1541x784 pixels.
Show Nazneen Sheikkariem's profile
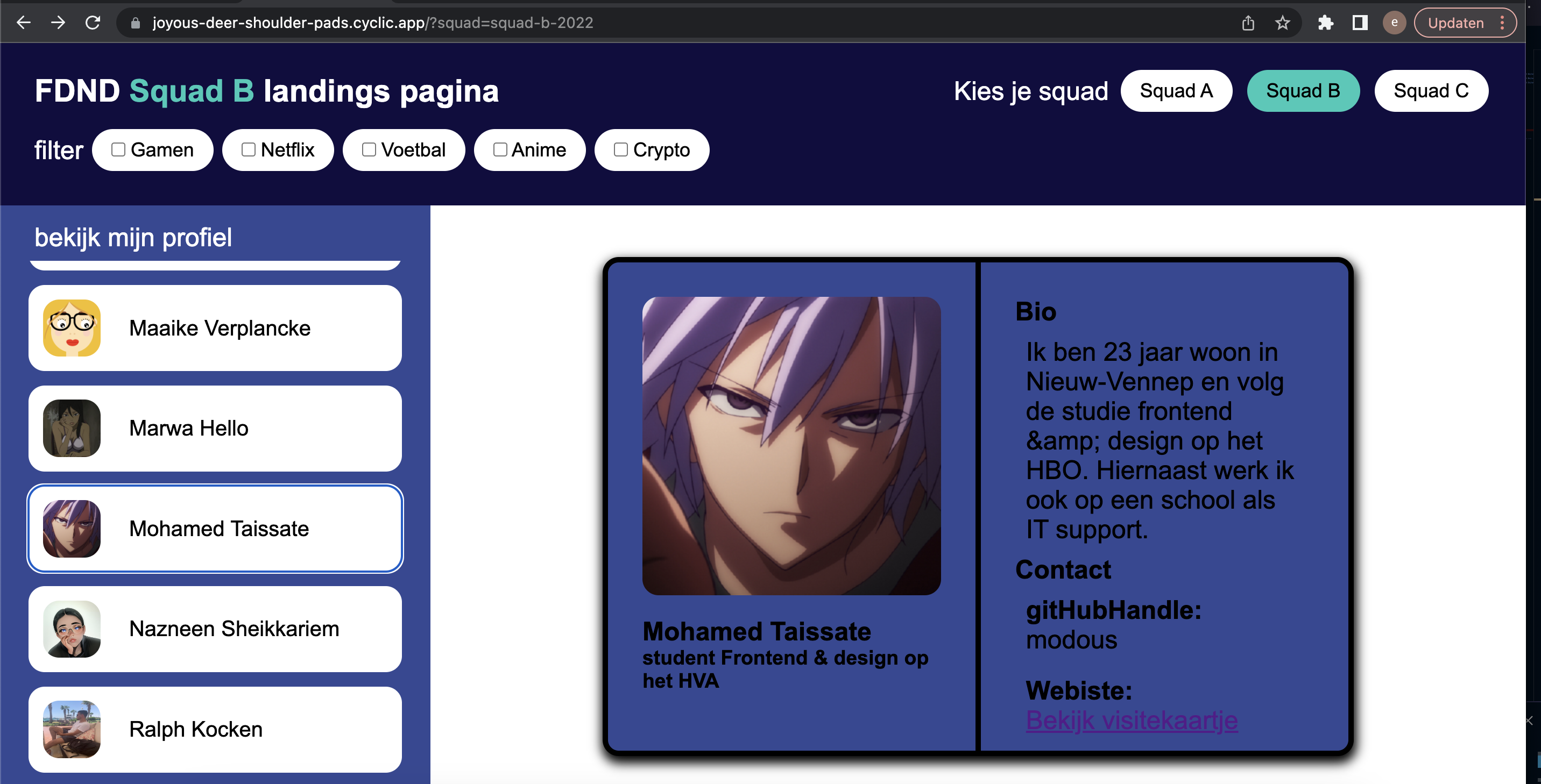215,629
